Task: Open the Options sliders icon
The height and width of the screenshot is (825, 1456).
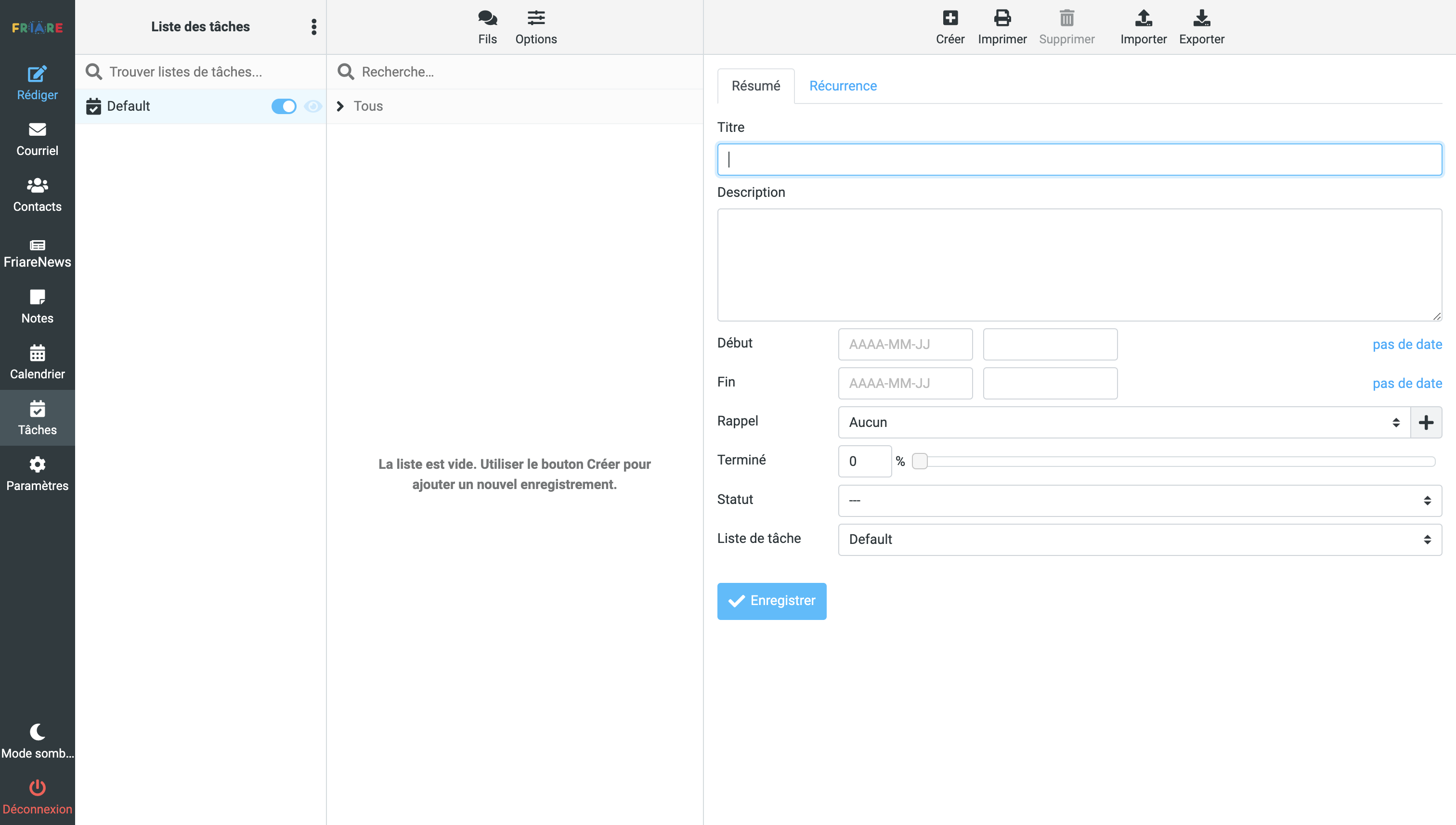Action: point(535,19)
